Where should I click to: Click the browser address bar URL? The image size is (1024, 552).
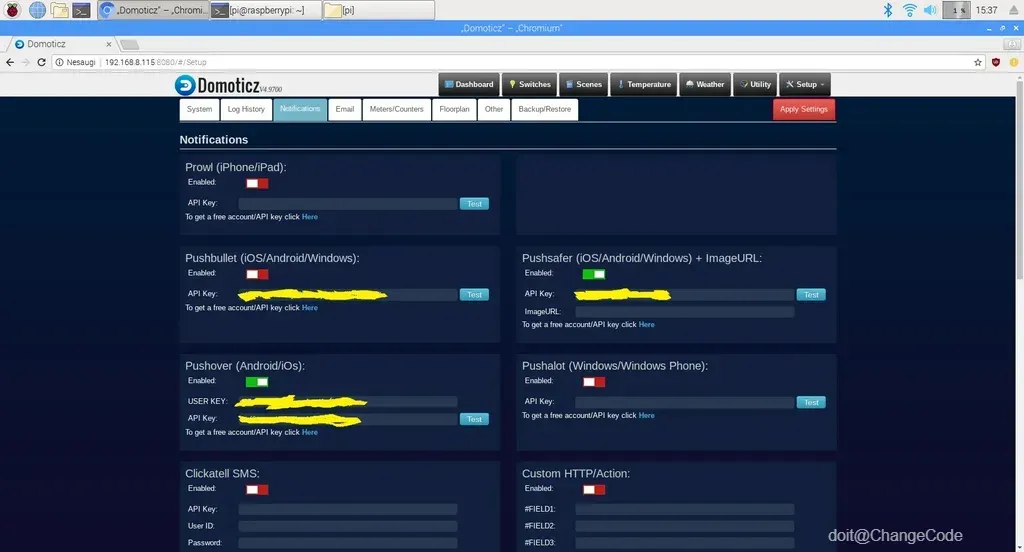pyautogui.click(x=155, y=62)
